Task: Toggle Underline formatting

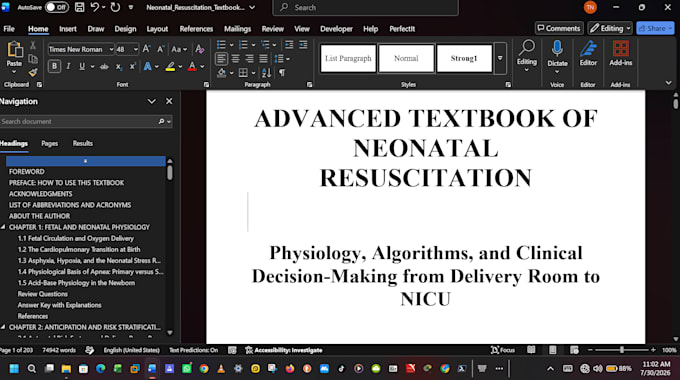Action: [x=82, y=66]
